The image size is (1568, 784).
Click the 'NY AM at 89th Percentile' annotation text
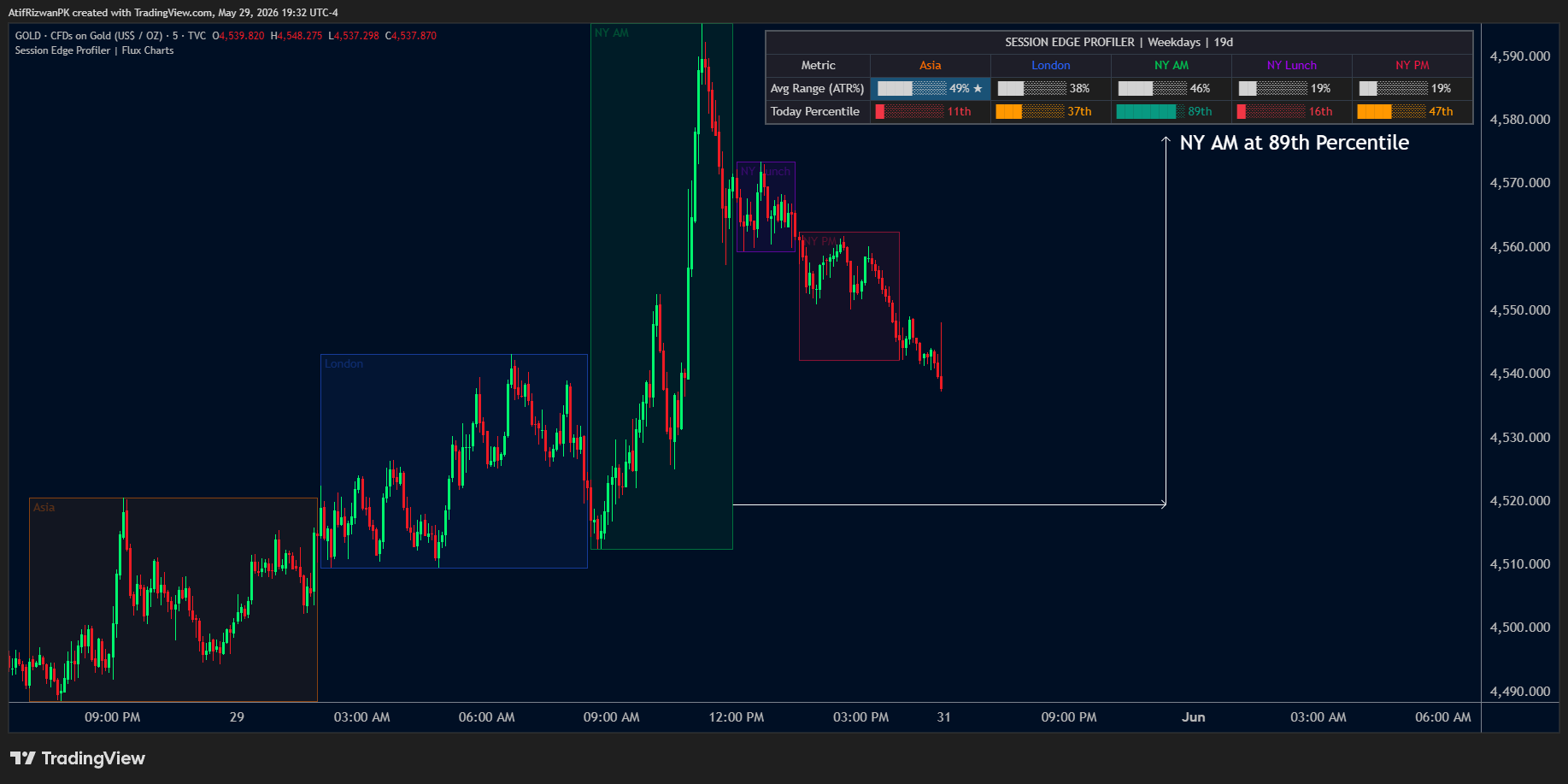[1295, 143]
